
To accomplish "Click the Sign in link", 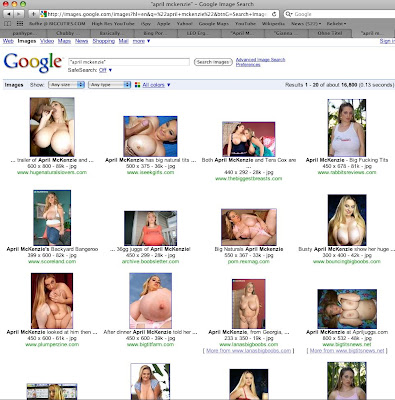I will tap(387, 41).
